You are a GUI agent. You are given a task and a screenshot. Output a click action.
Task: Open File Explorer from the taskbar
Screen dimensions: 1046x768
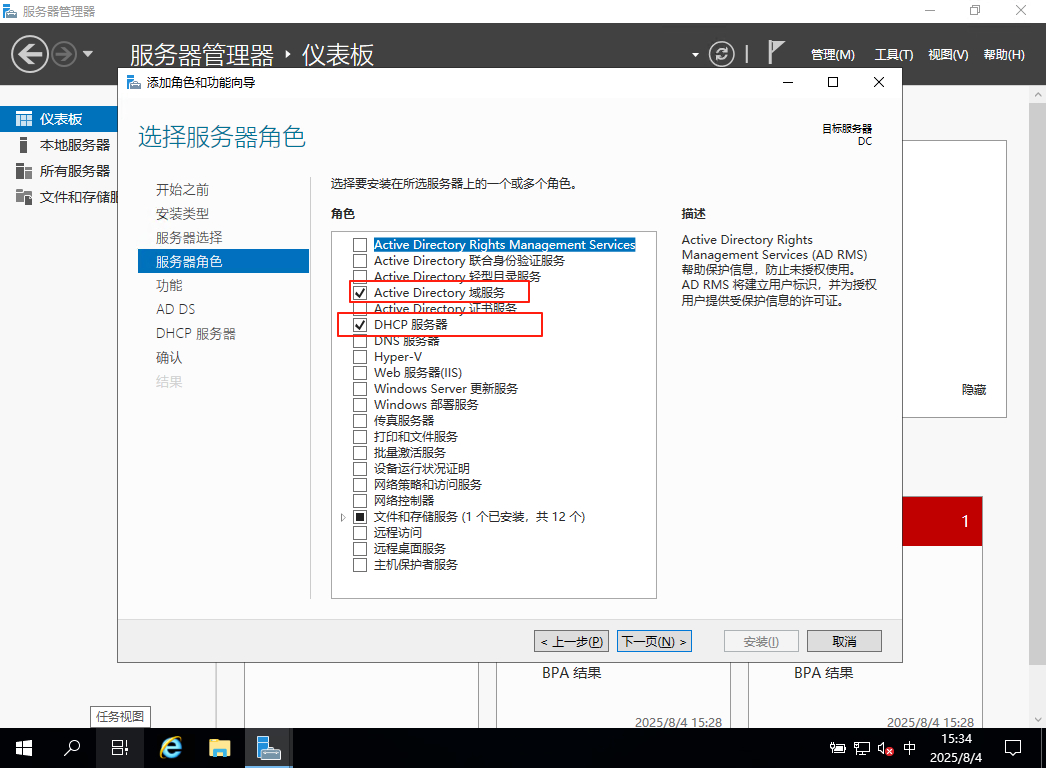click(x=219, y=748)
